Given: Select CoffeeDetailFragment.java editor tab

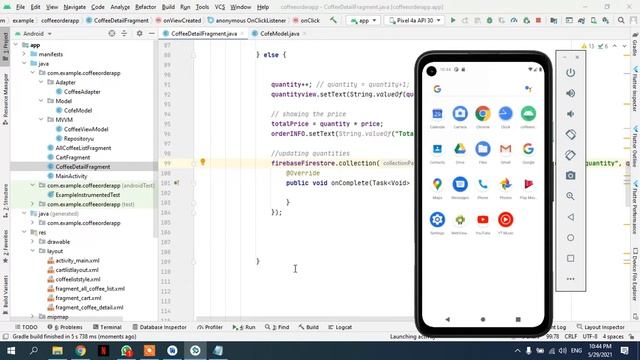Looking at the screenshot, I should click(x=203, y=33).
